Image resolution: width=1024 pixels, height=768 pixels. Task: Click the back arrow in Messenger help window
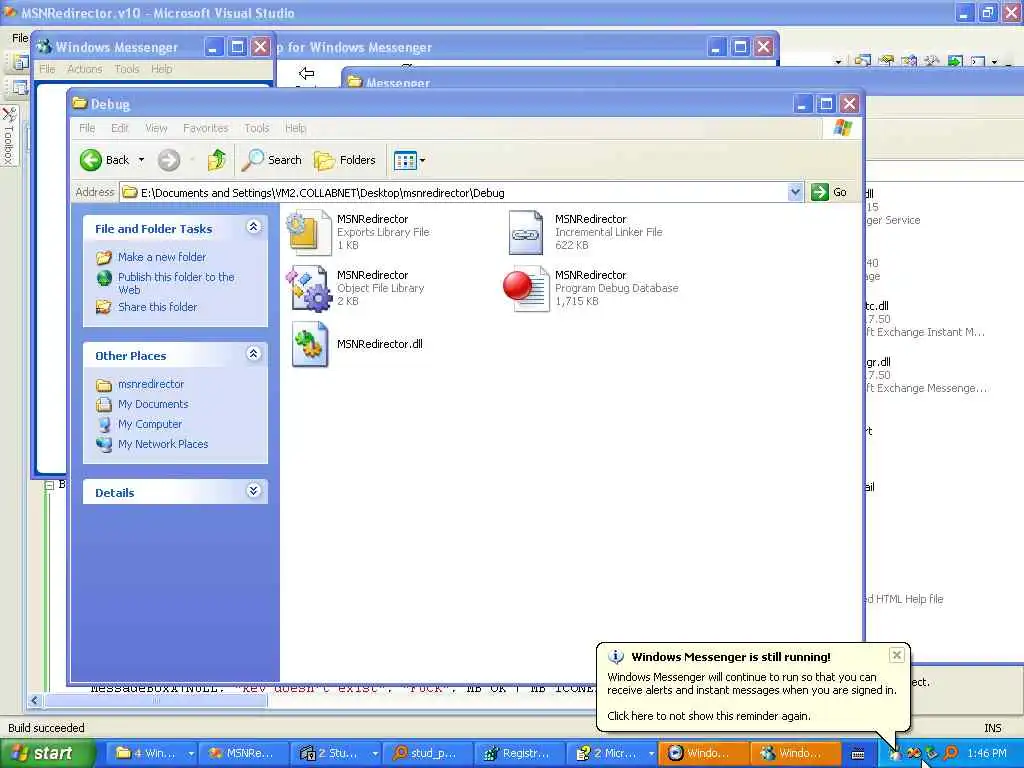(x=306, y=72)
